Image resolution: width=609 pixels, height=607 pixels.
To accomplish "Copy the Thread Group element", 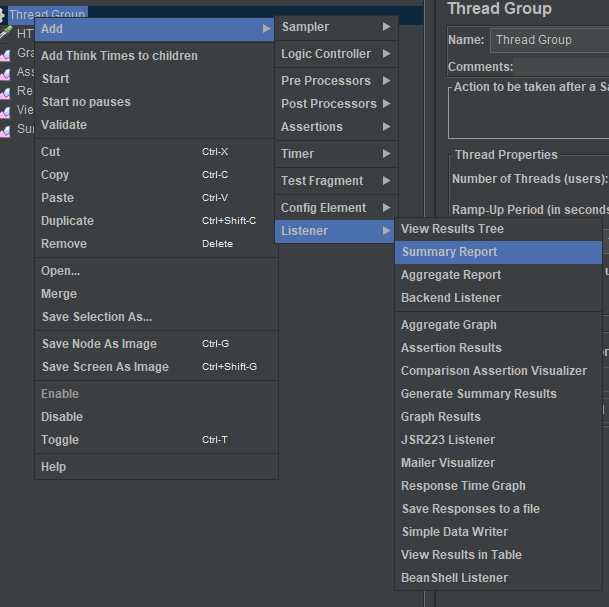I will coord(156,175).
